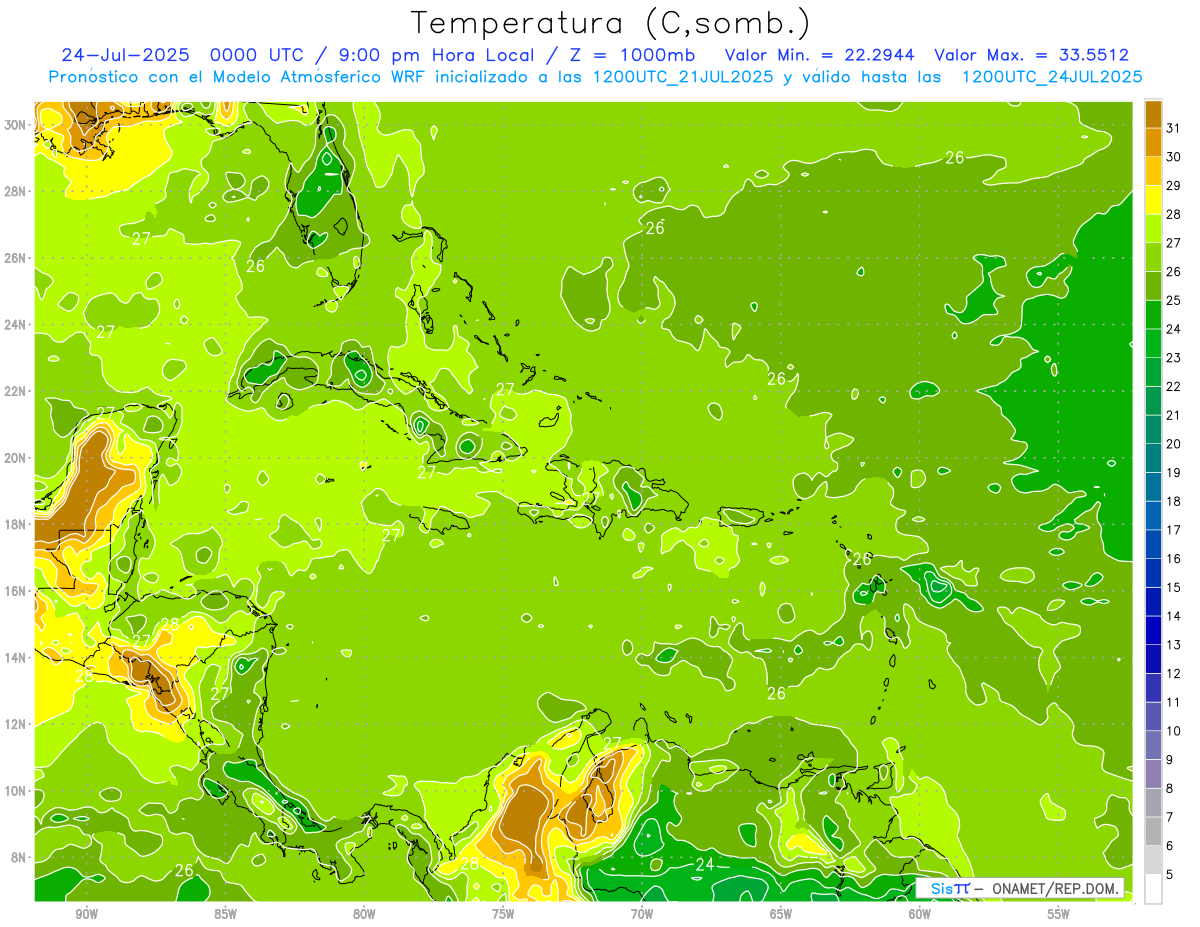Viewport: 1200px width, 927px height.
Task: Click the 'ONAMET/REP.DOM.' credit label
Action: click(x=1055, y=889)
